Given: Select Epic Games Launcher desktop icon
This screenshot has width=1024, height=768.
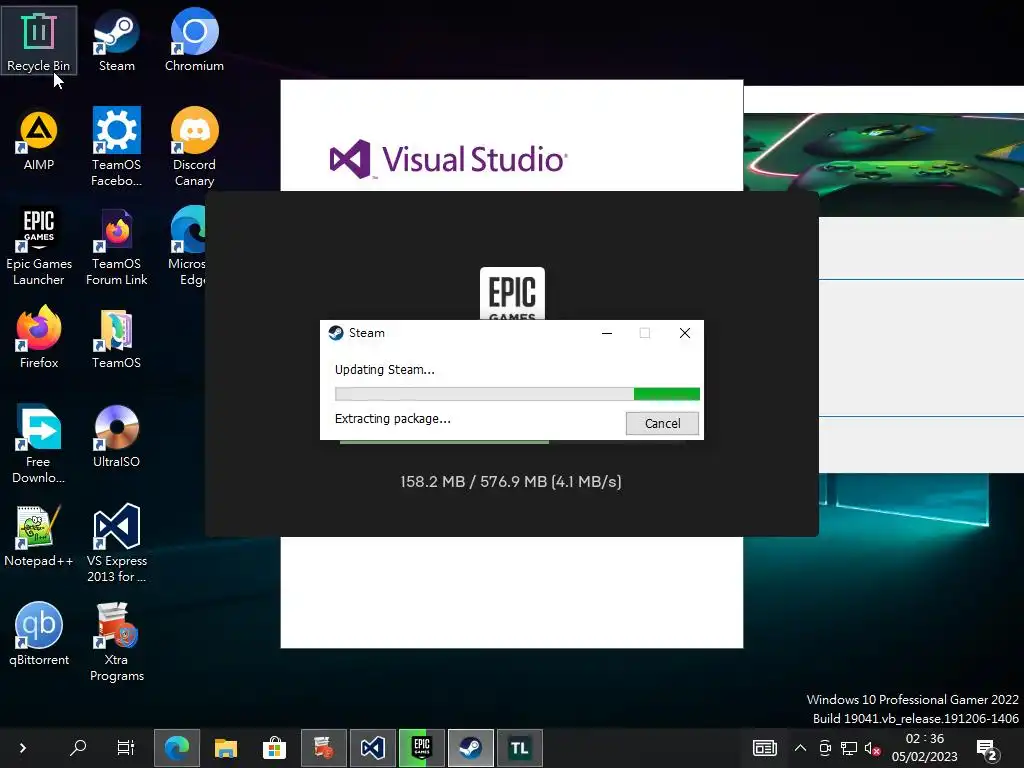Looking at the screenshot, I should (x=39, y=247).
